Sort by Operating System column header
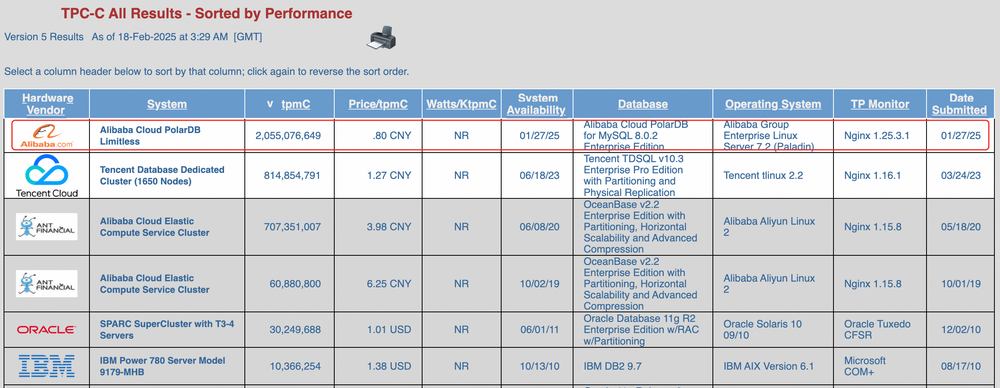 point(773,104)
